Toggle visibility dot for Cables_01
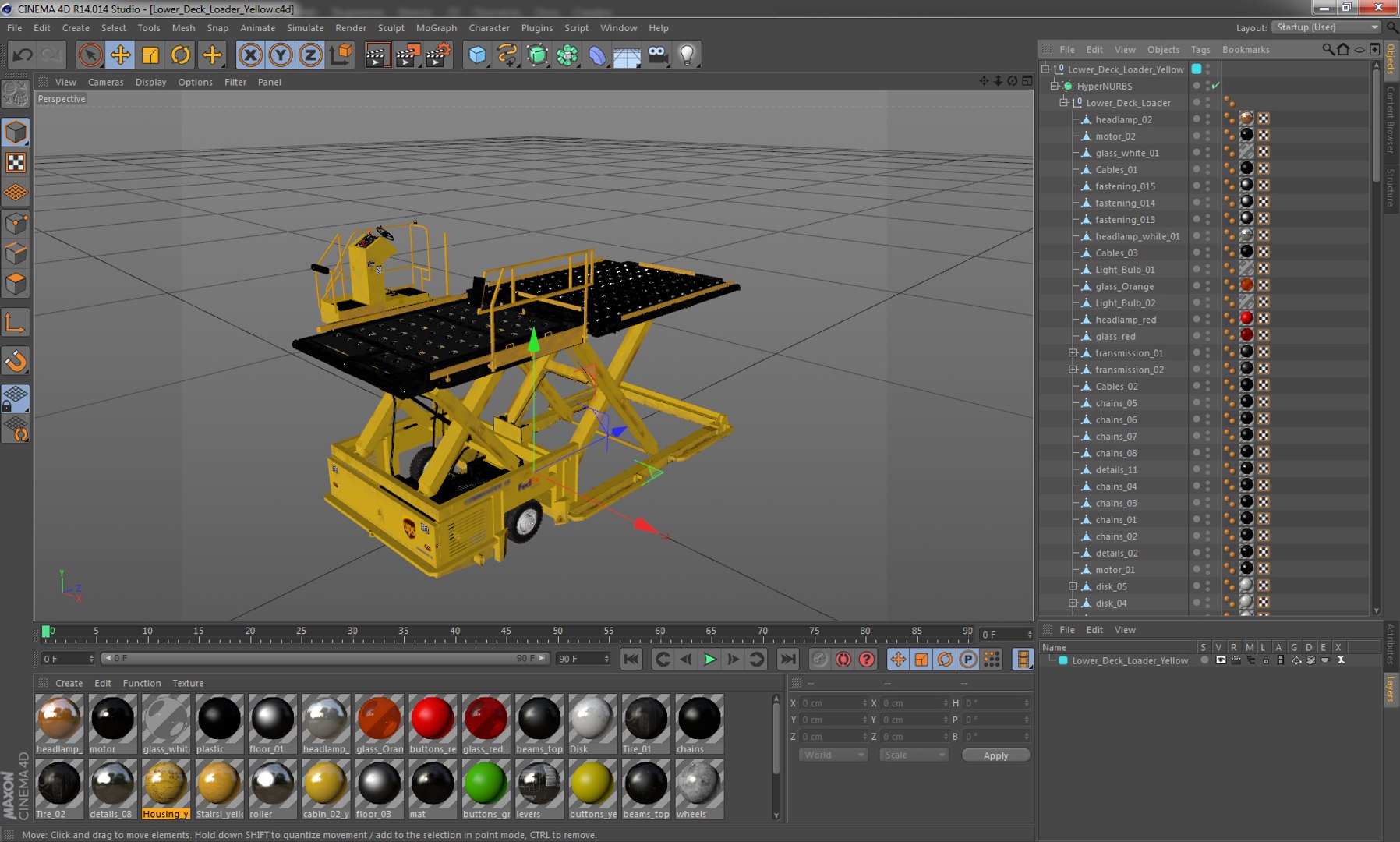The height and width of the screenshot is (842, 1400). click(1197, 169)
